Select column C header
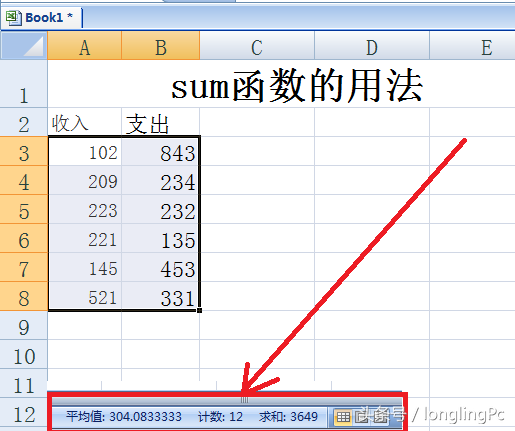 pos(257,46)
